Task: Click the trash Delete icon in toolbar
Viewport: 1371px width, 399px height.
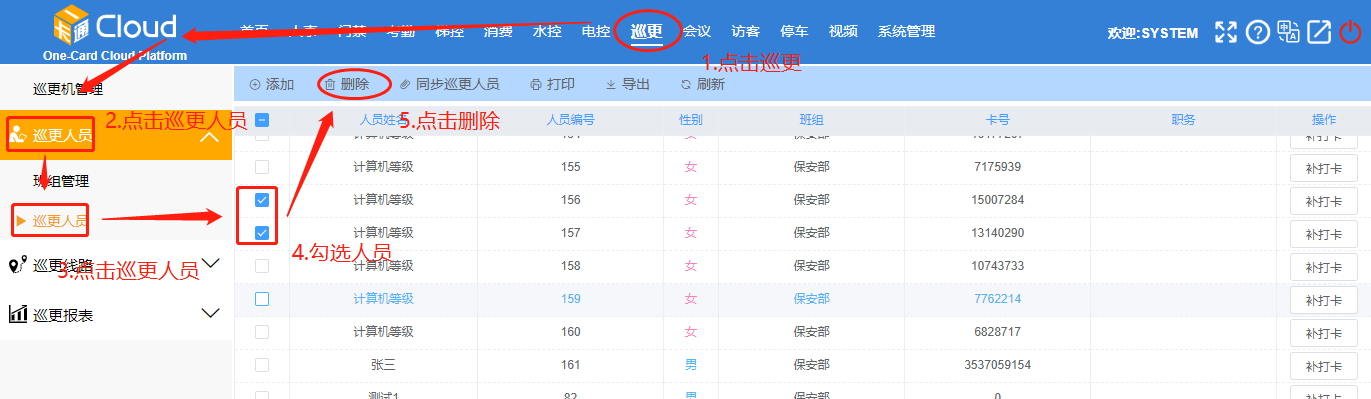Action: pyautogui.click(x=330, y=85)
